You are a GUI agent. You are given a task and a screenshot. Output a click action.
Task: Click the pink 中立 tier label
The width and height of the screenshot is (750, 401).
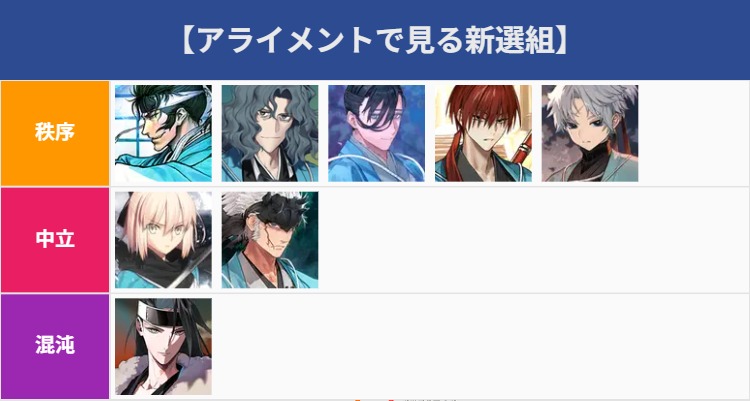[x=55, y=240]
